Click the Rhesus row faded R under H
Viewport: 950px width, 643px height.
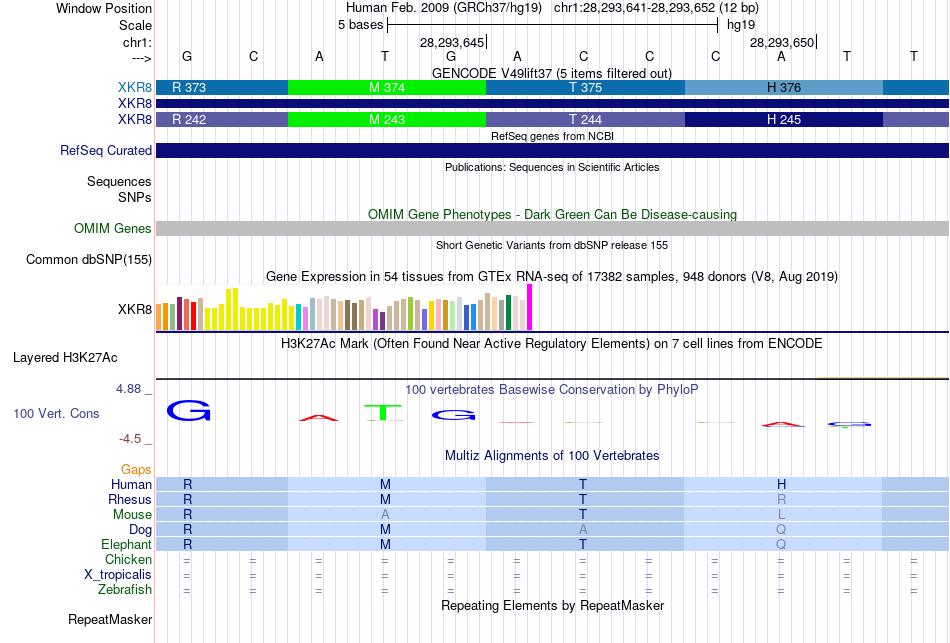coord(782,499)
